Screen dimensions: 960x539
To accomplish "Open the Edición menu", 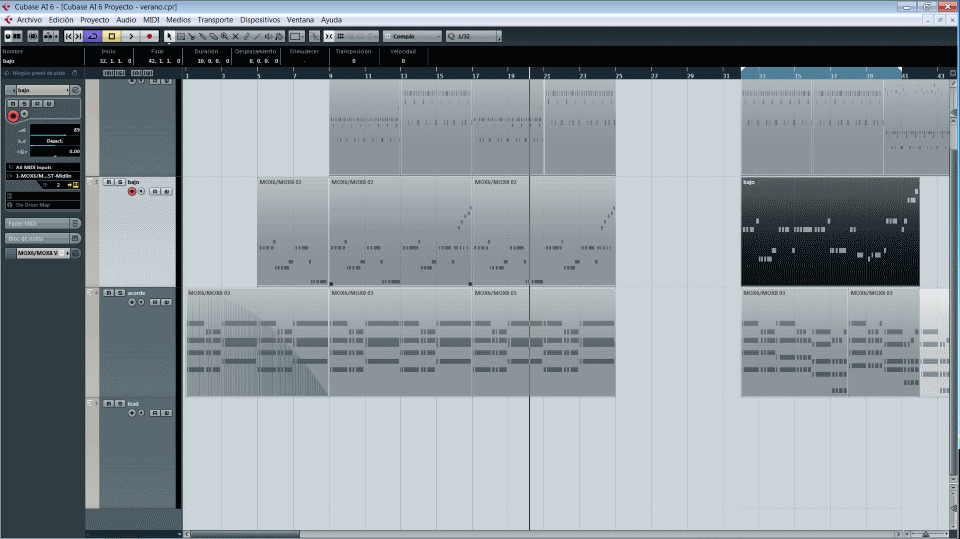I will tap(61, 20).
